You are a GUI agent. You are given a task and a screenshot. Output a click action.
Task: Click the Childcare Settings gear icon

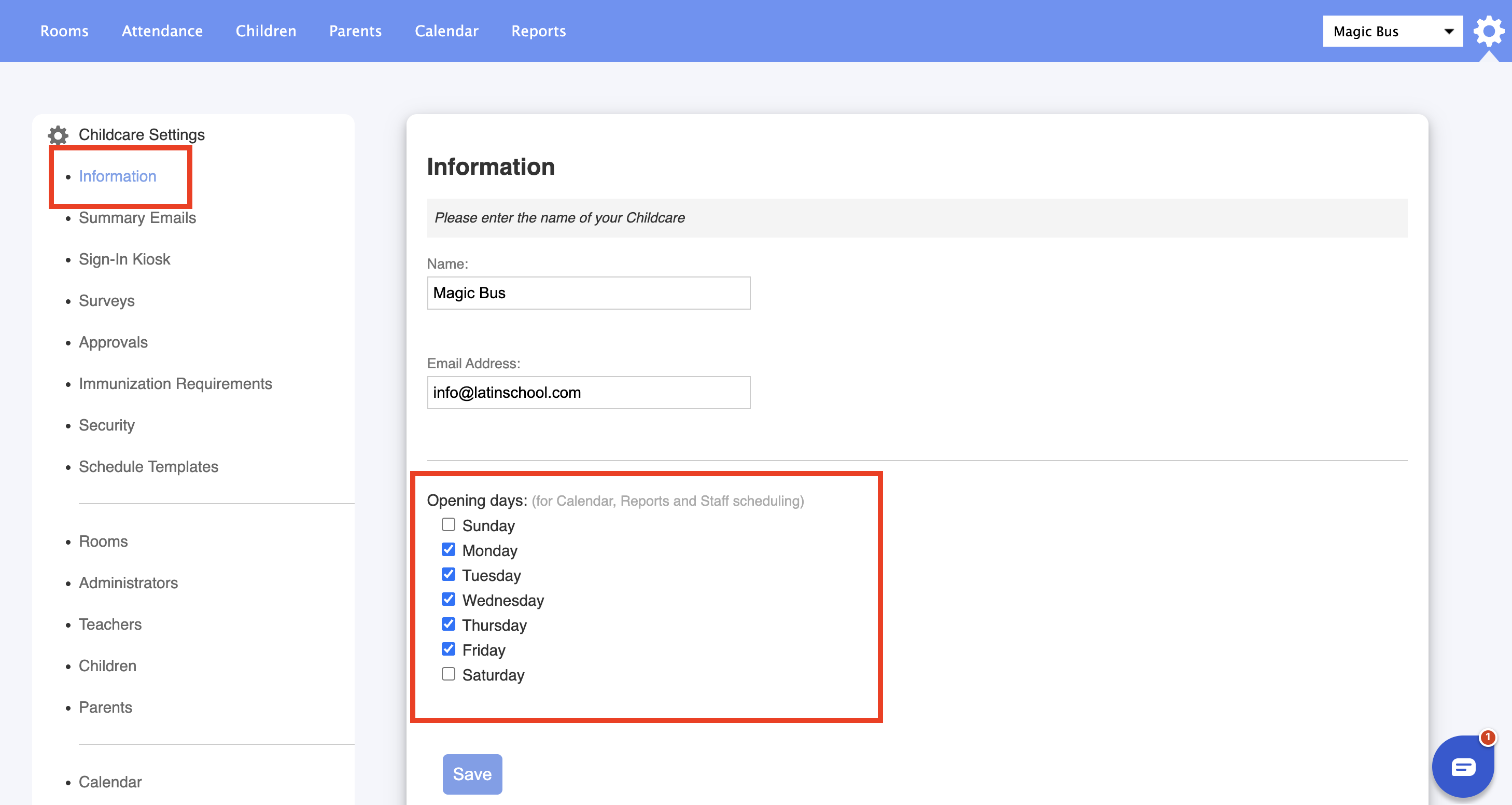[58, 135]
